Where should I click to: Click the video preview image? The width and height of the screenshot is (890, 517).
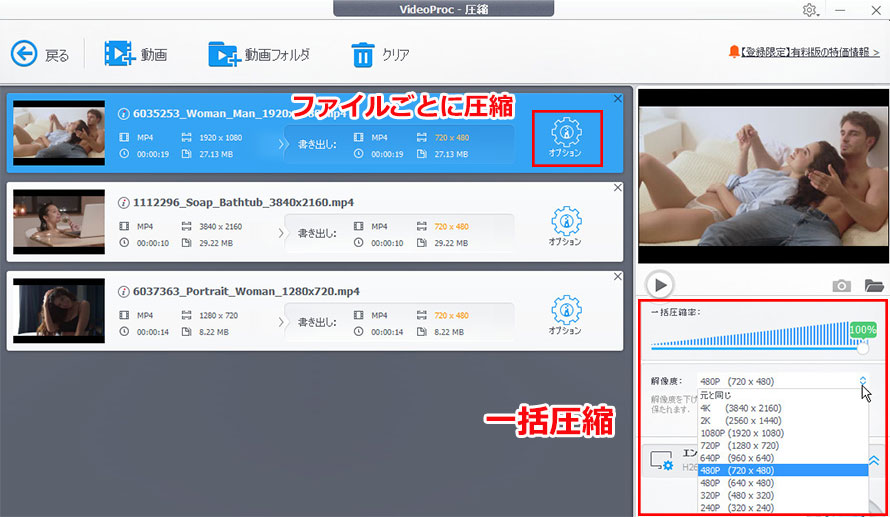click(x=763, y=176)
